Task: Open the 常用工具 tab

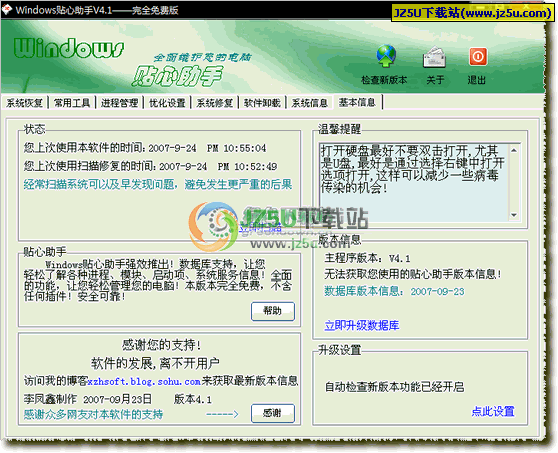Action: coord(72,103)
